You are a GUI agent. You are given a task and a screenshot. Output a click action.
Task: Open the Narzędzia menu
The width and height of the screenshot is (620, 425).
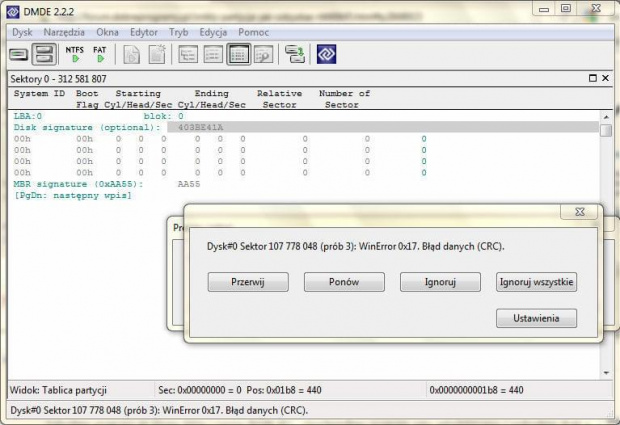point(63,32)
